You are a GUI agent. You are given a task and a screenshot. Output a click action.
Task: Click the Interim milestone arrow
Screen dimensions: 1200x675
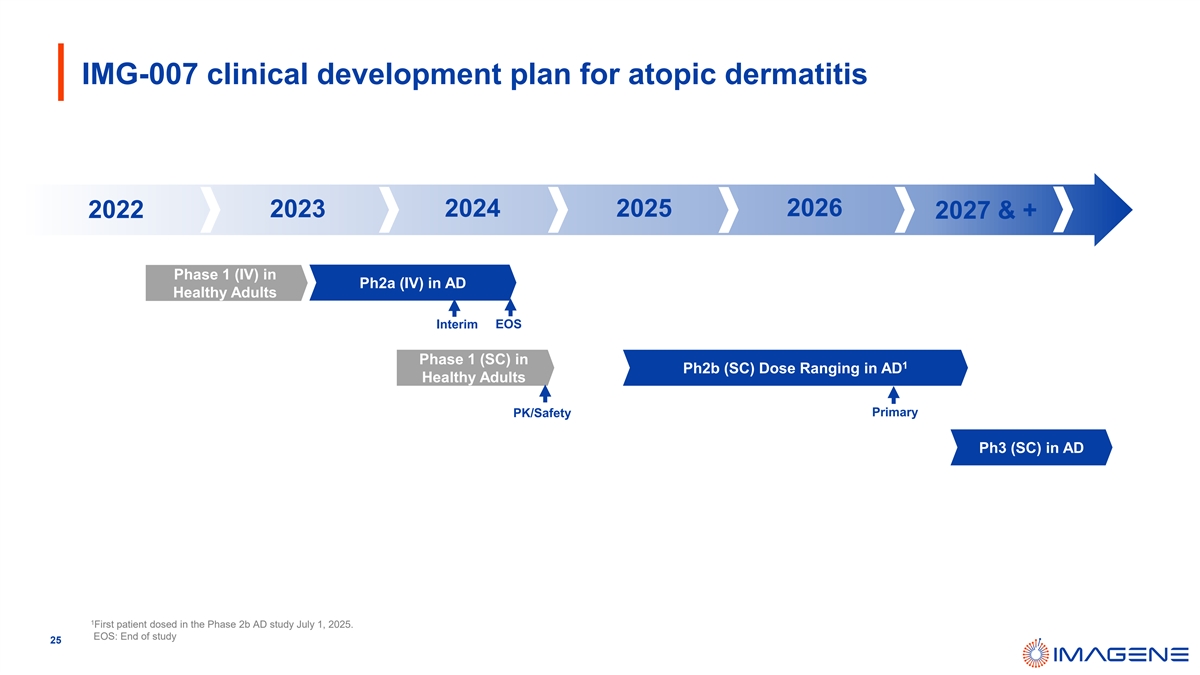[x=454, y=308]
